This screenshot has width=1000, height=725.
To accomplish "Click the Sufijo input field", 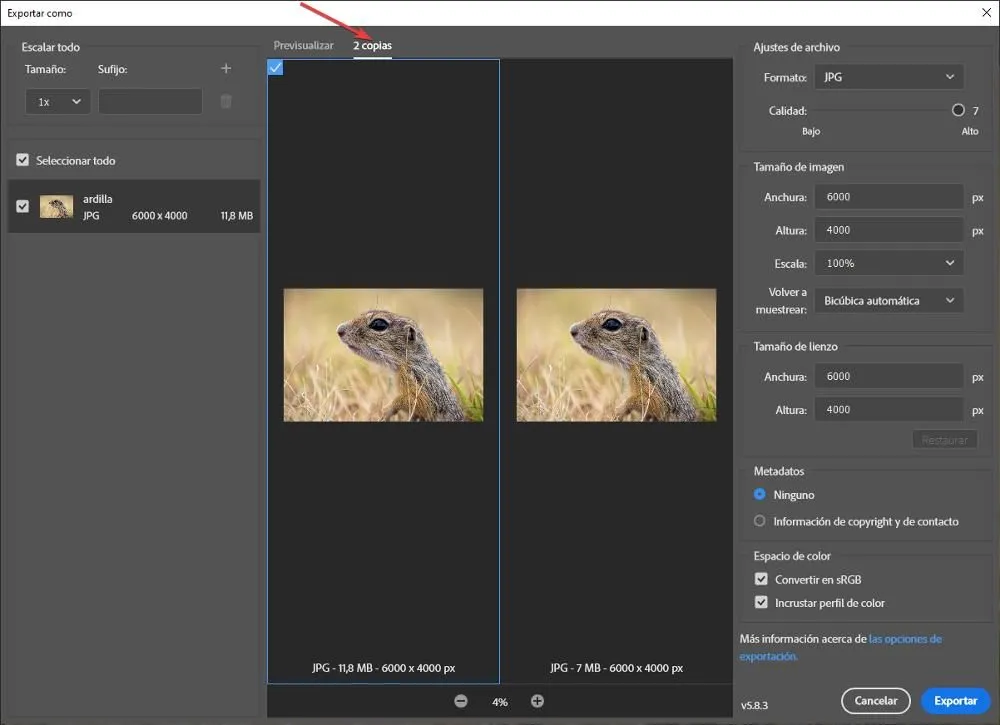I will 151,101.
